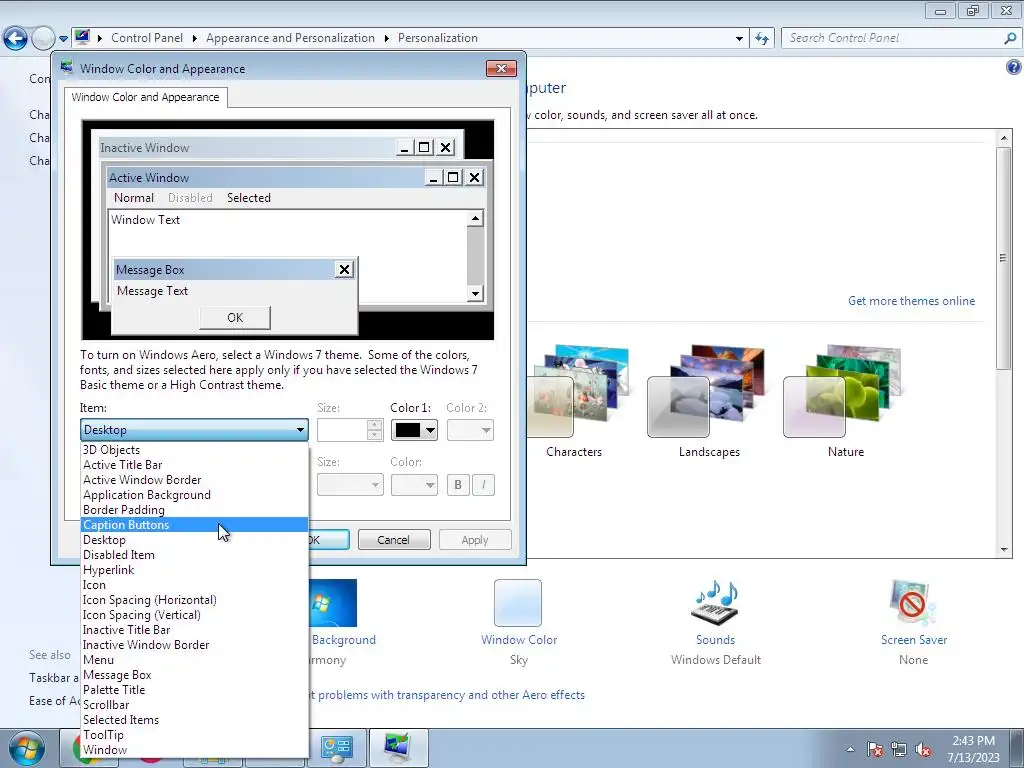Click the Forward navigation button
This screenshot has height=768, width=1024.
43,38
